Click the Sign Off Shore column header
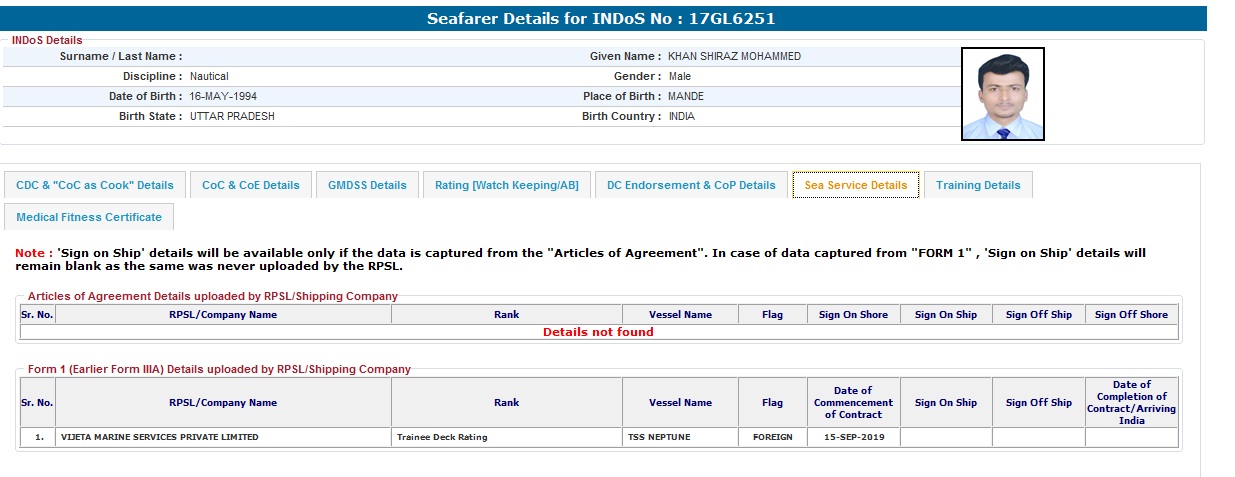 point(1131,315)
